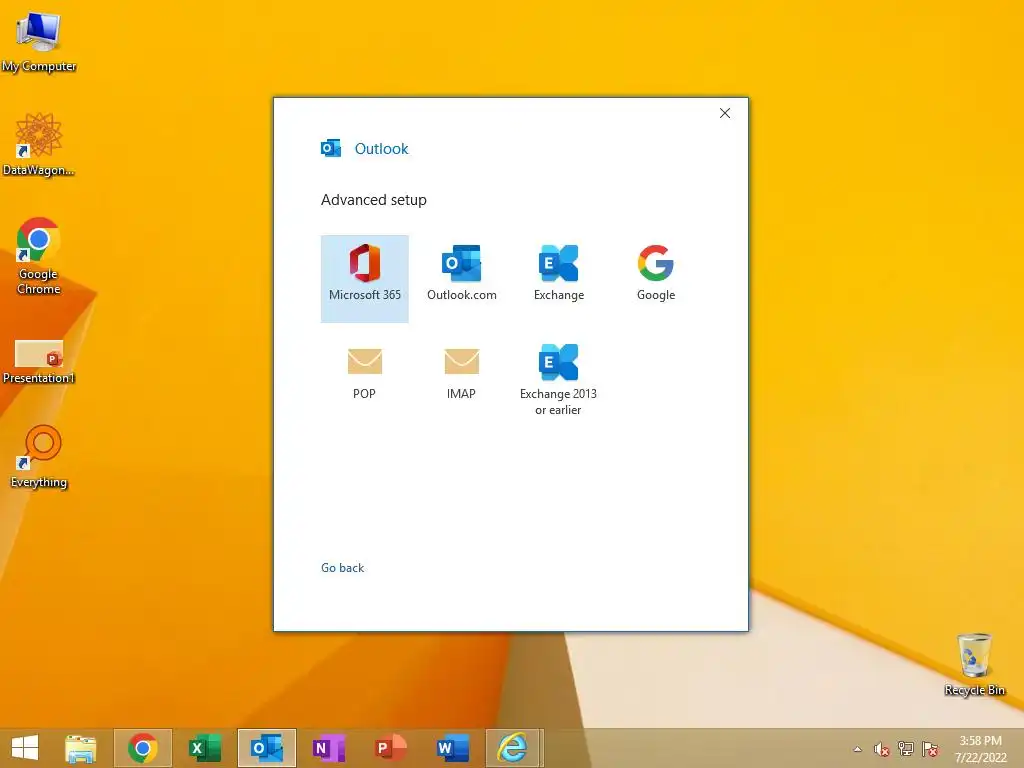Image resolution: width=1024 pixels, height=768 pixels.
Task: Switch to Chrome in the taskbar
Action: (143, 748)
